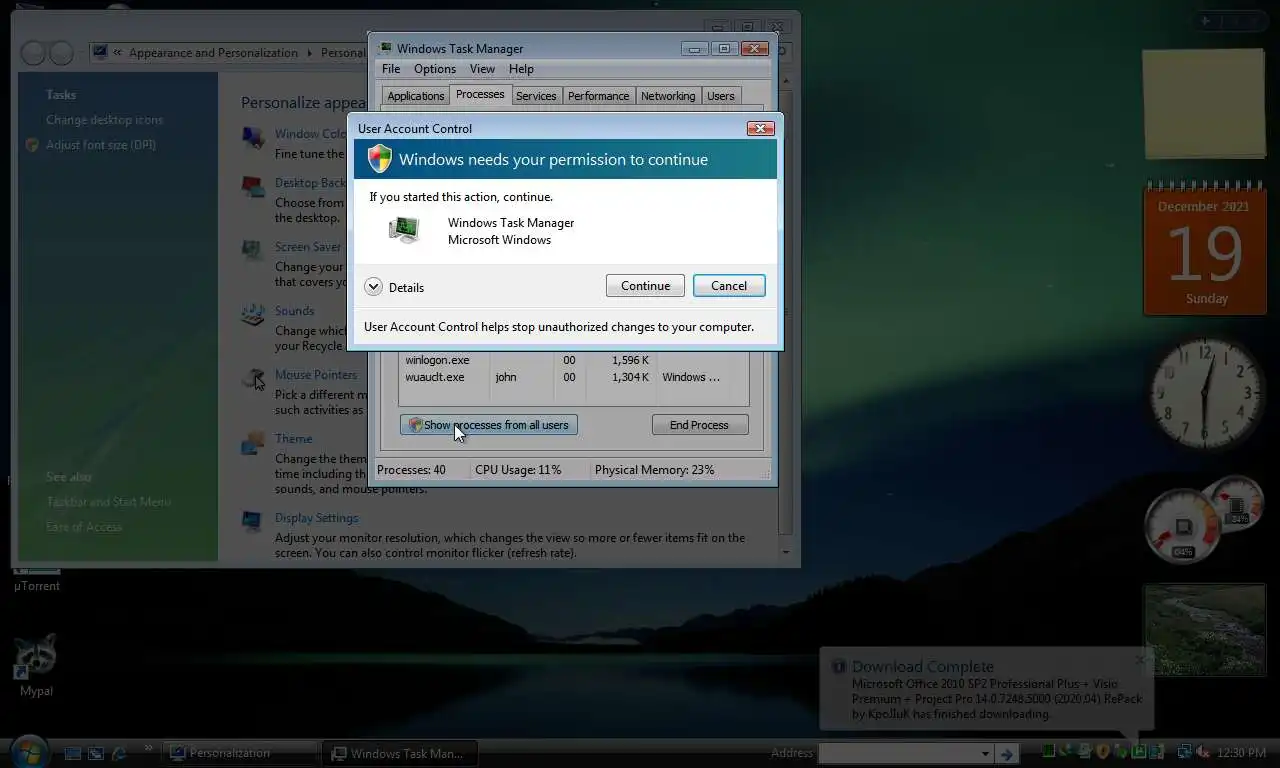
Task: Switch to the Networking tab in Task Manager
Action: [668, 96]
